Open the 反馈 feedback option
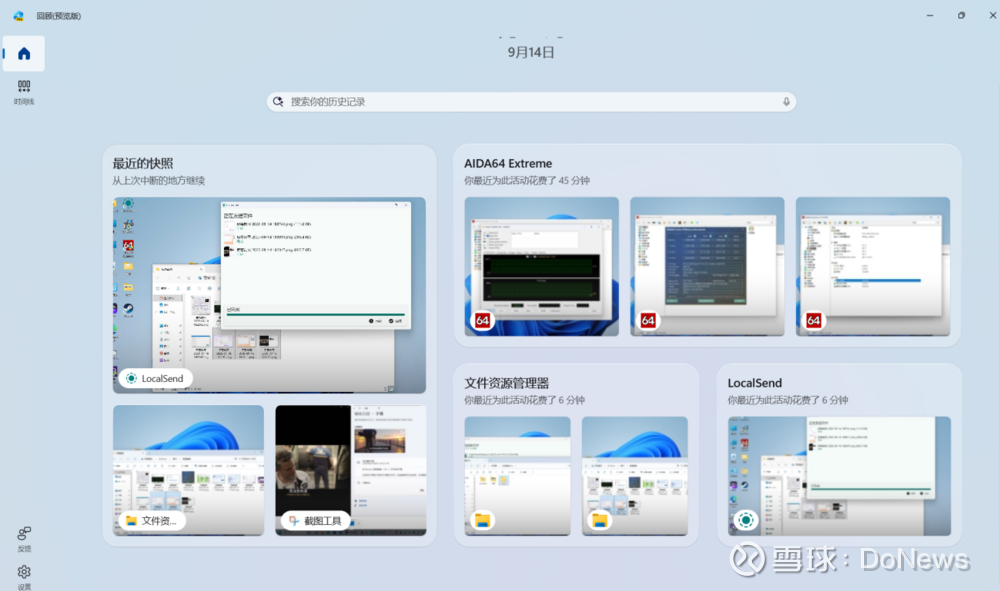 (x=24, y=538)
